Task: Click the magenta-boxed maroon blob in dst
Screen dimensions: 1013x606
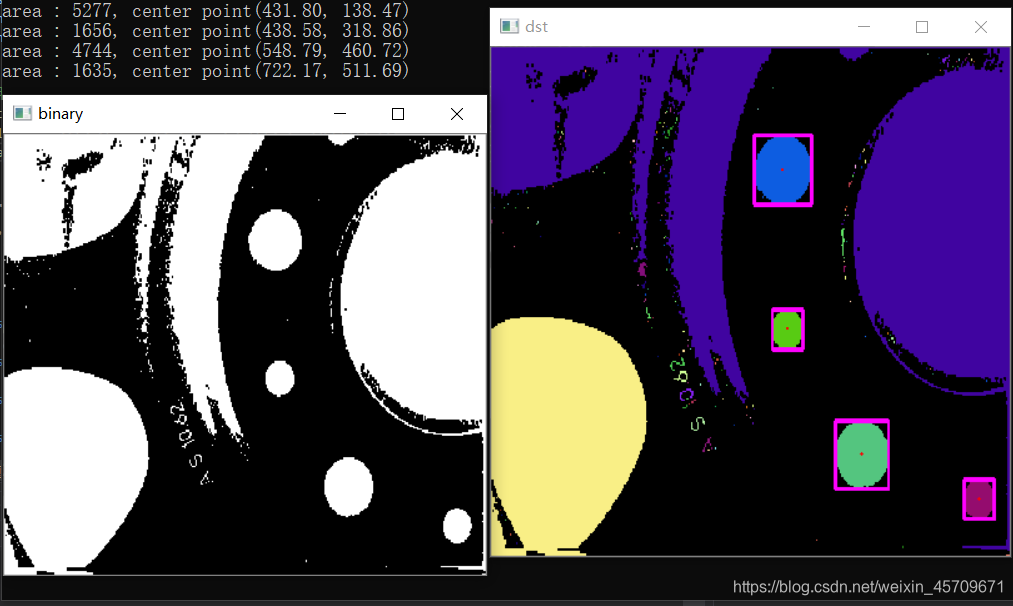Action: click(x=979, y=499)
